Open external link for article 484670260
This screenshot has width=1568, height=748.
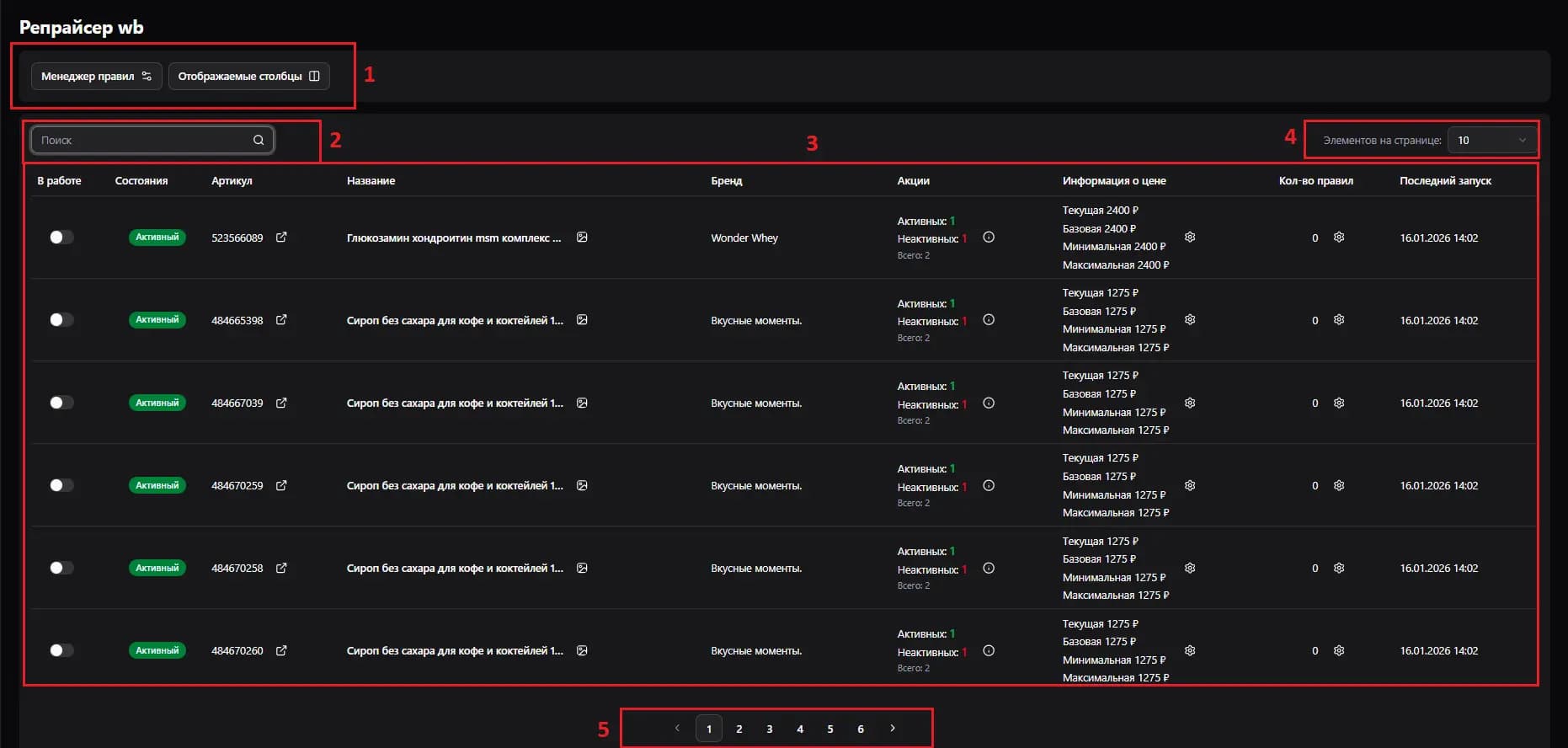tap(281, 650)
